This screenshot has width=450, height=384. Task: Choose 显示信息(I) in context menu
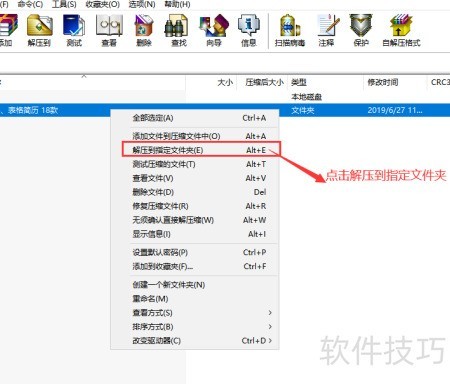coord(195,234)
